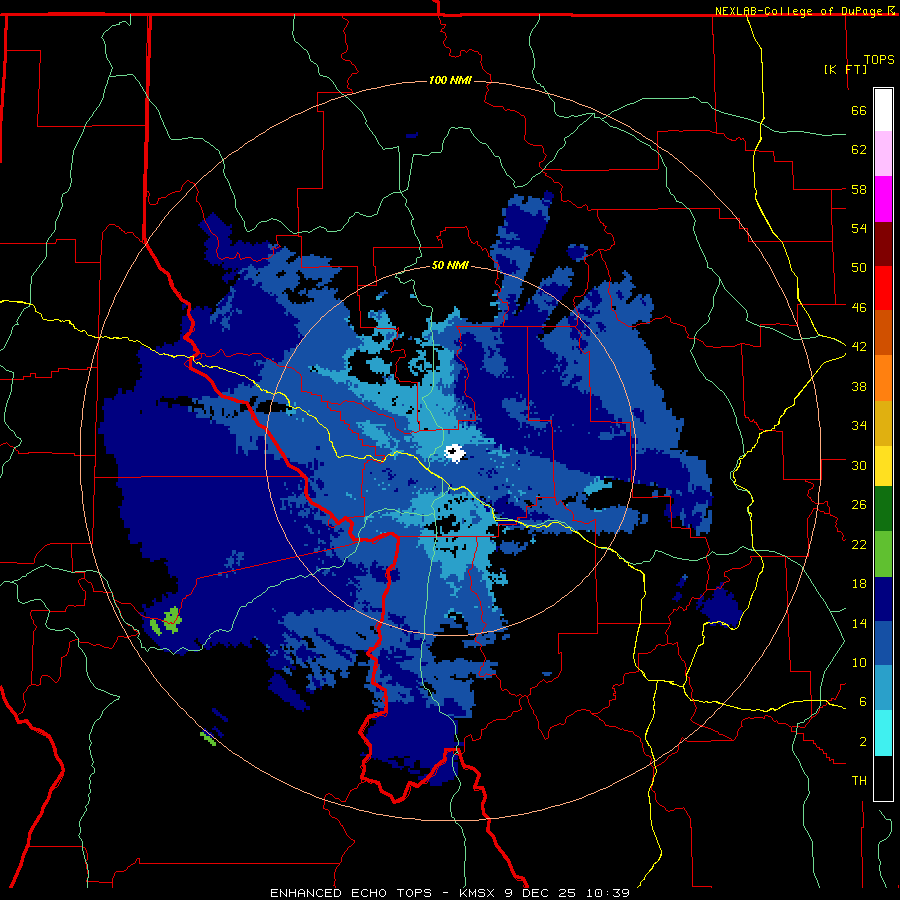900x900 pixels.
Task: Click the 10 legend scale value
Action: (859, 663)
